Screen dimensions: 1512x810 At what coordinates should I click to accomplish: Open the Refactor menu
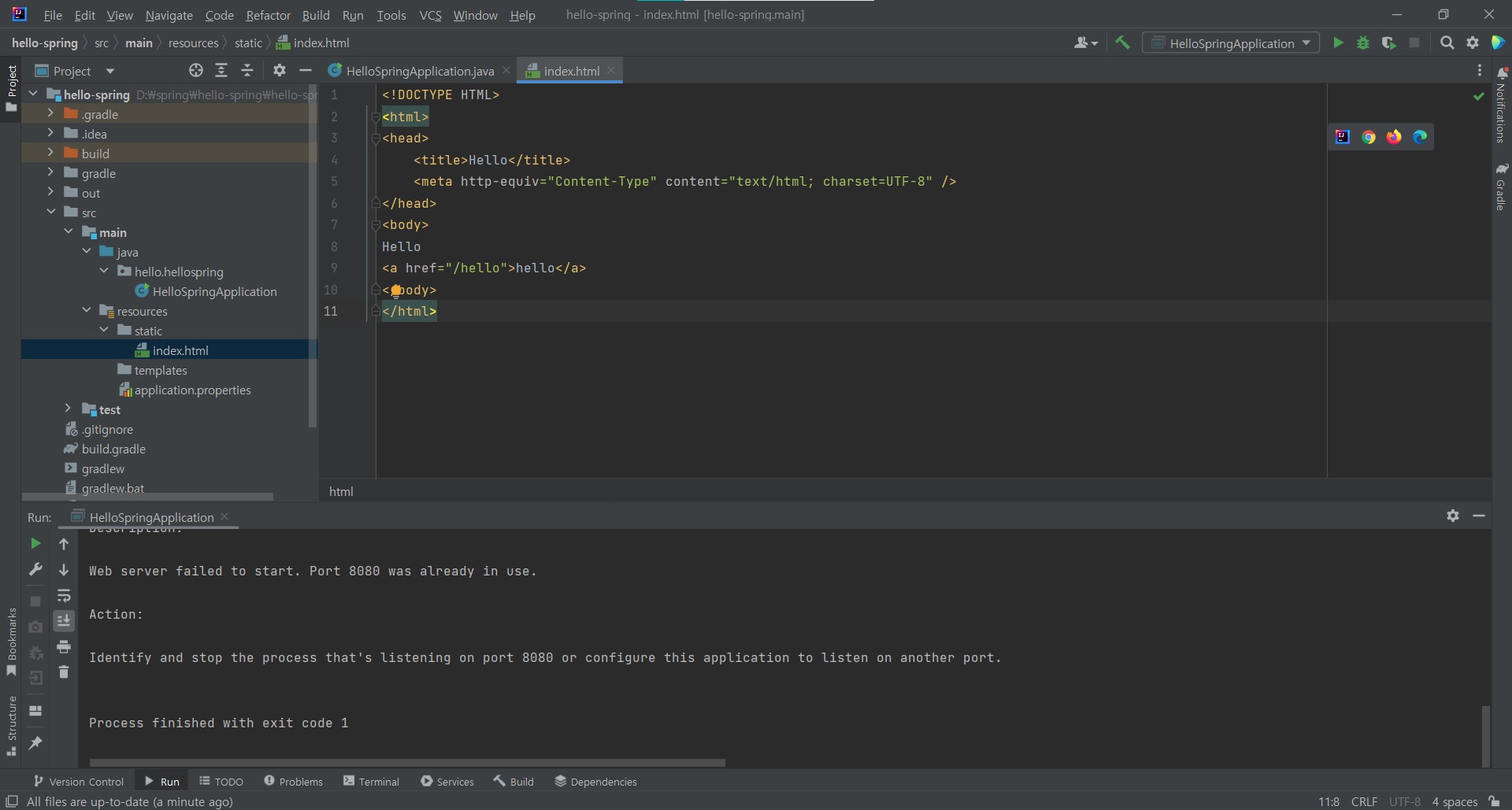268,15
